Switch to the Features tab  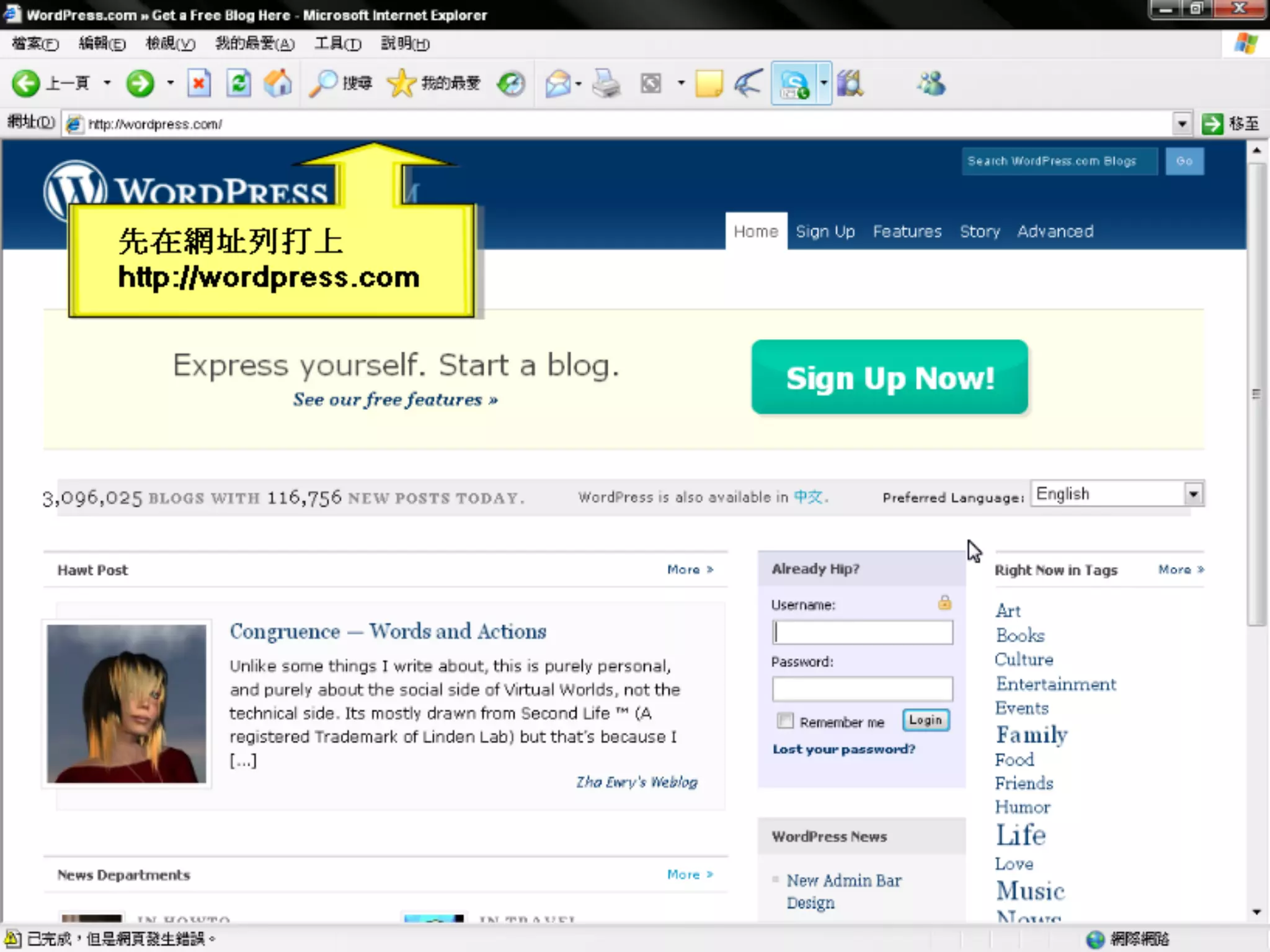click(907, 232)
